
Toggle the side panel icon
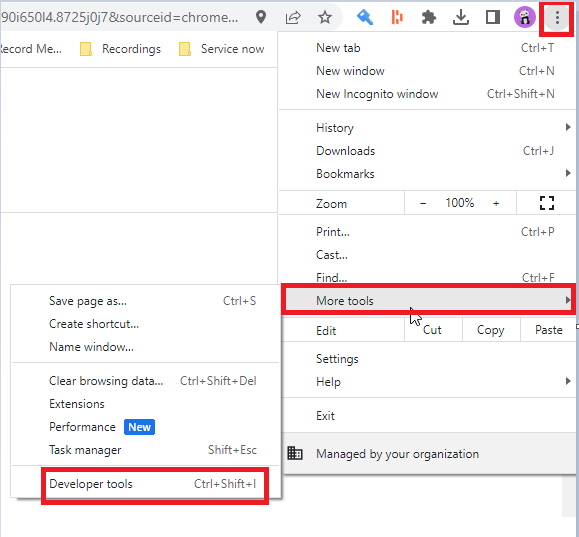(493, 17)
